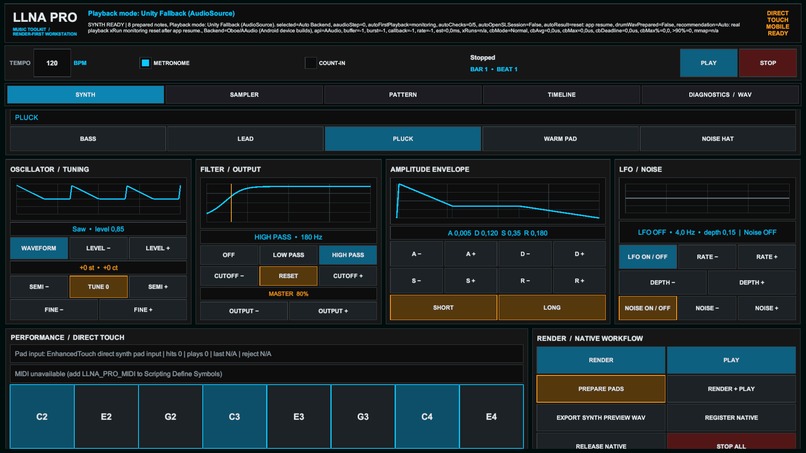Decrease release with R −

(x=525, y=281)
